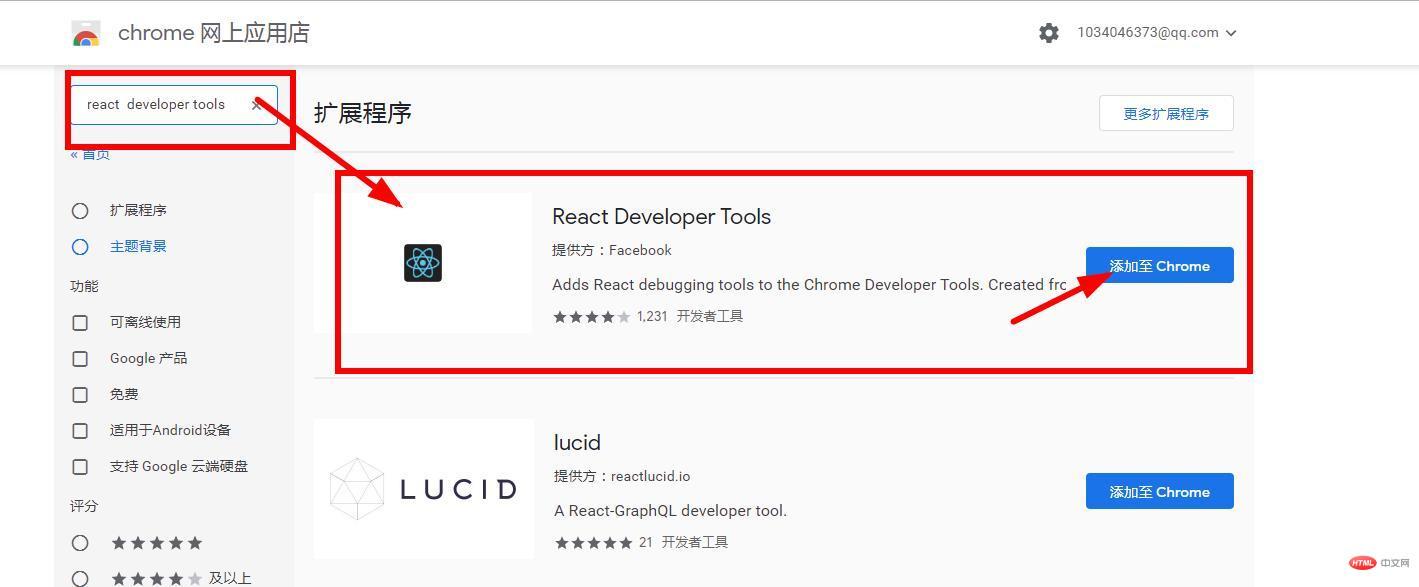Go back via the « 首页 link
This screenshot has height=587, width=1419.
(90, 154)
